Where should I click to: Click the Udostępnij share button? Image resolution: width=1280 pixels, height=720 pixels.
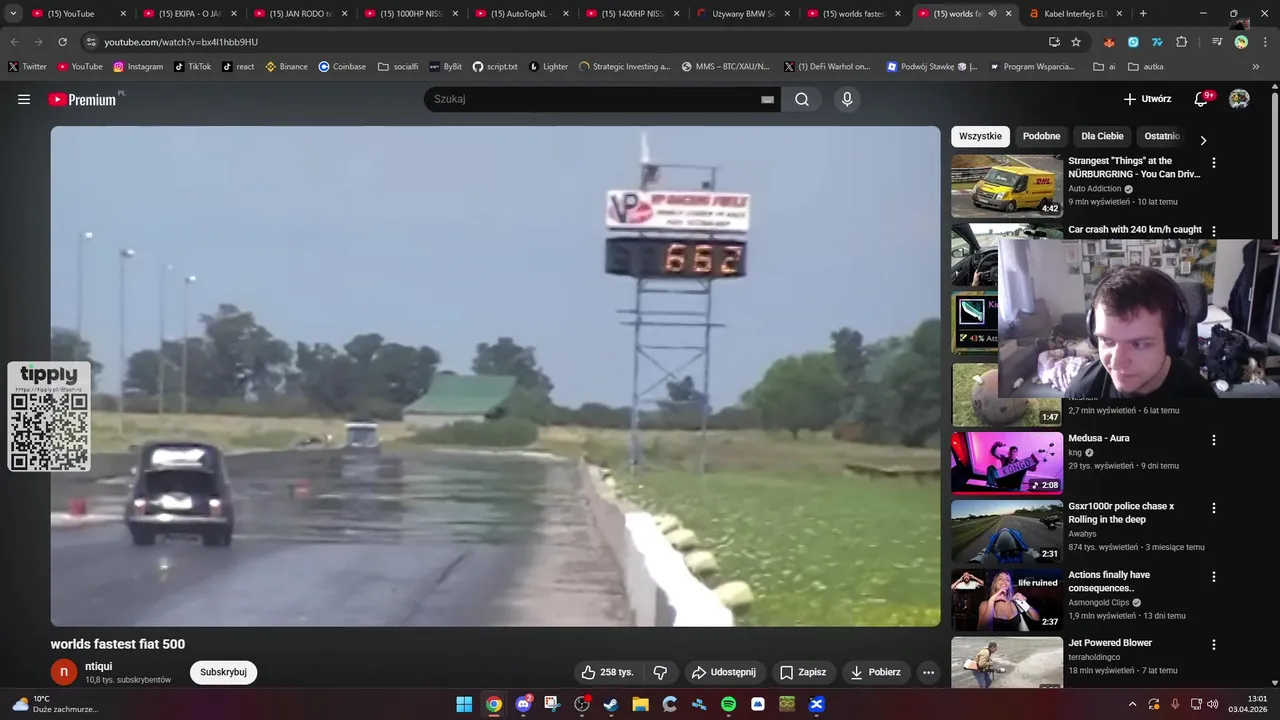(x=723, y=672)
